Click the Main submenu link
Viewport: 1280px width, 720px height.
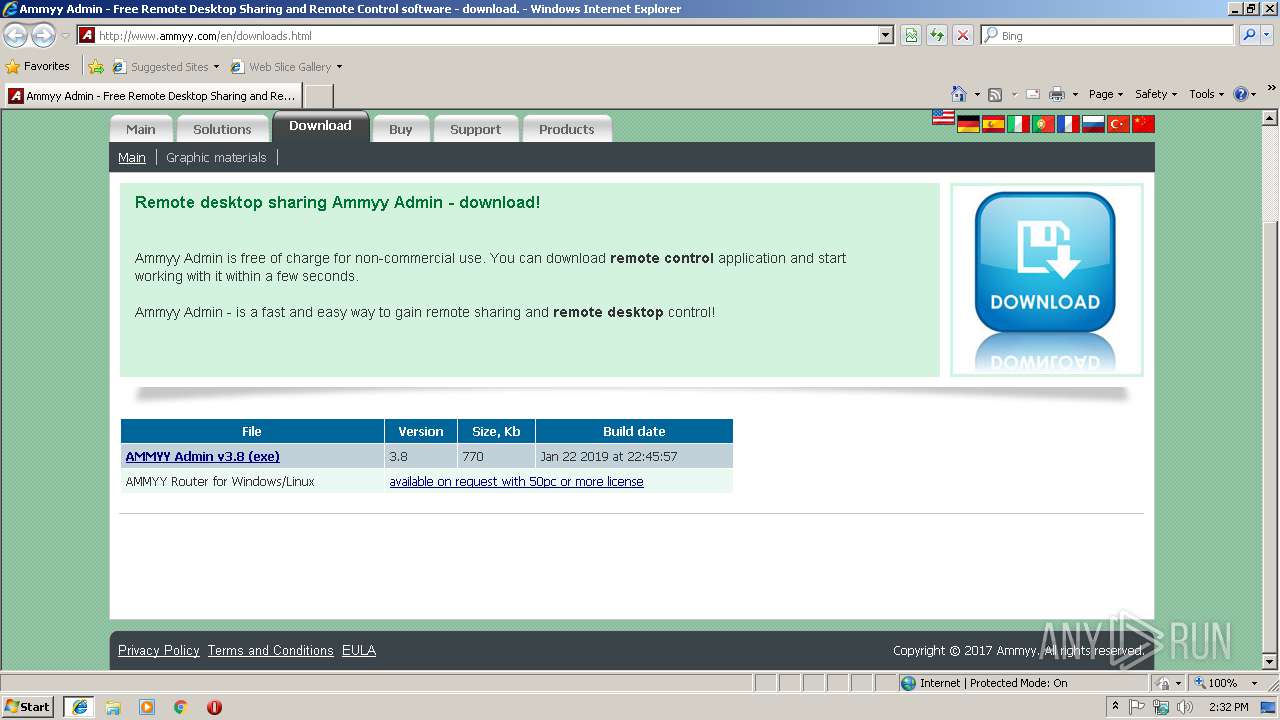(132, 157)
